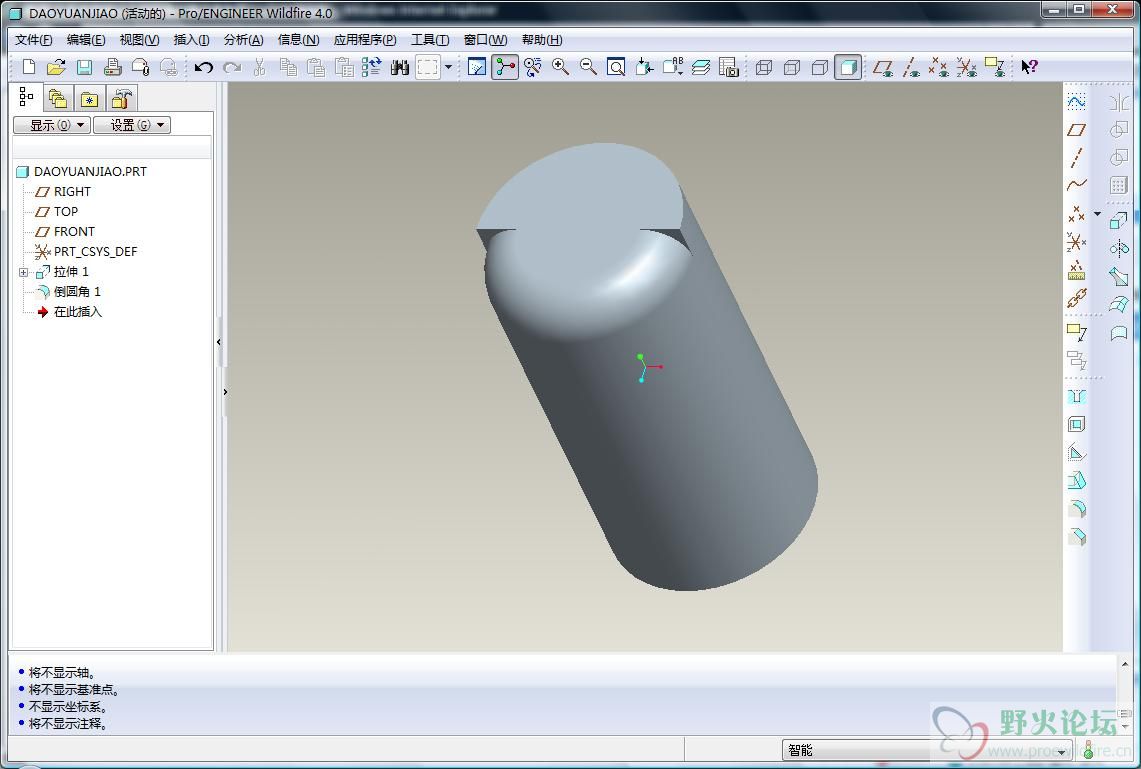Select the Chamfer tool in the right toolbar
The image size is (1141, 769).
(1076, 537)
